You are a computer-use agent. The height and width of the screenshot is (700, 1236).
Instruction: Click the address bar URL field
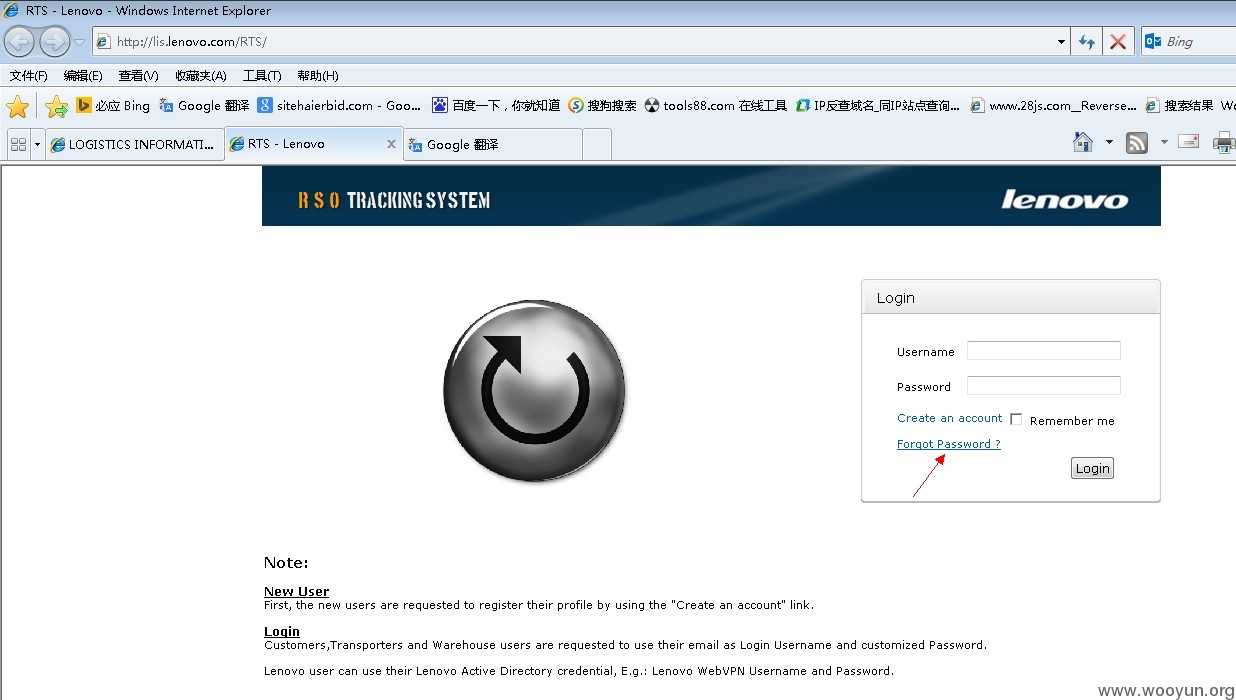click(580, 42)
